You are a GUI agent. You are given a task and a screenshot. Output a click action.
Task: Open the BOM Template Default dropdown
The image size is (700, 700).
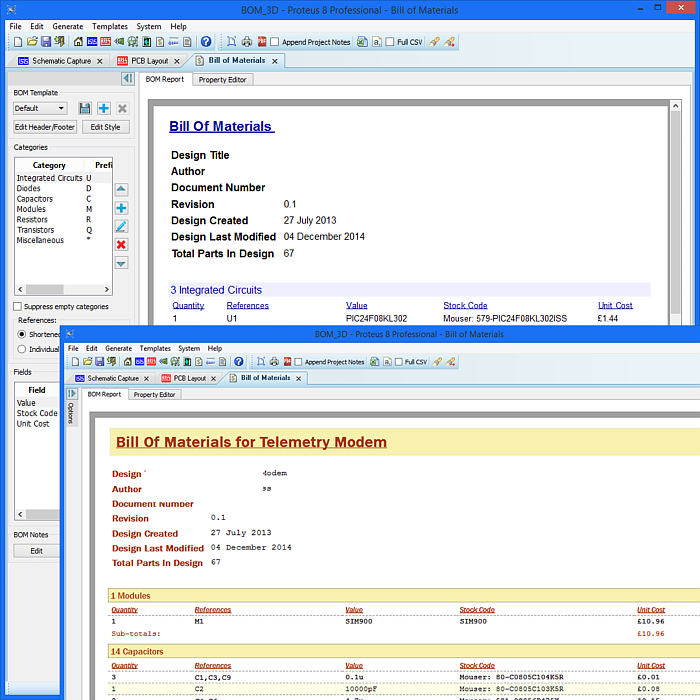pyautogui.click(x=40, y=108)
